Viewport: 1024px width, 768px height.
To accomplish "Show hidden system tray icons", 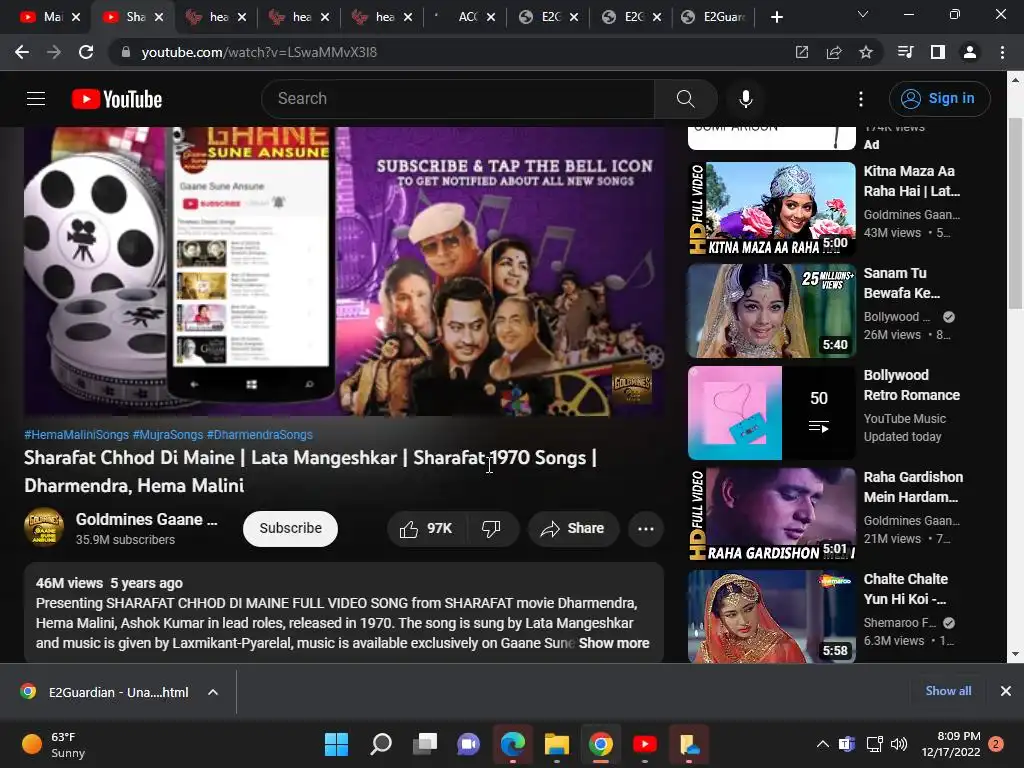I will 823,744.
